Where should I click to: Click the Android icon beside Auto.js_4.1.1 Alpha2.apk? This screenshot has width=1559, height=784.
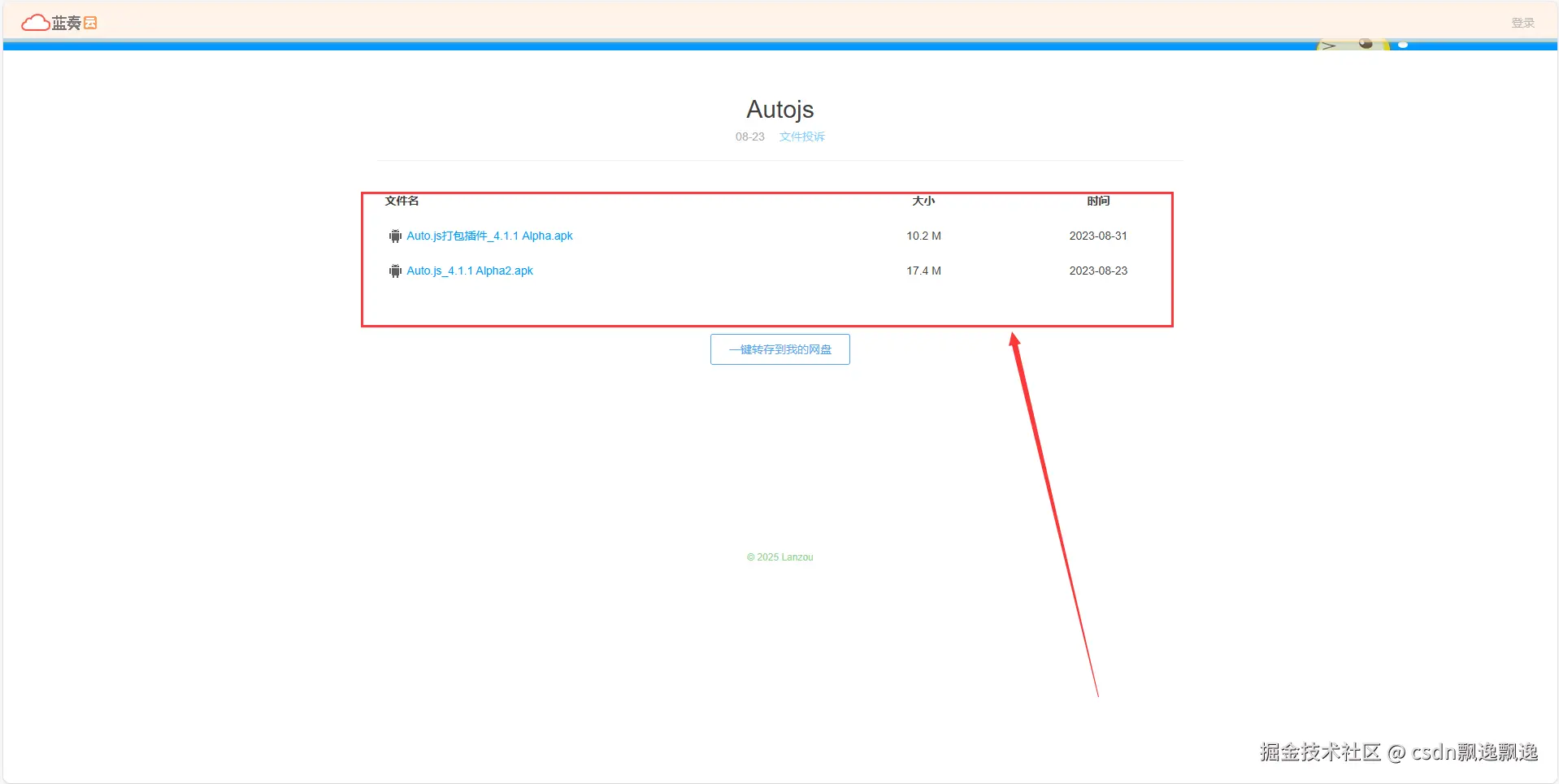coord(395,271)
